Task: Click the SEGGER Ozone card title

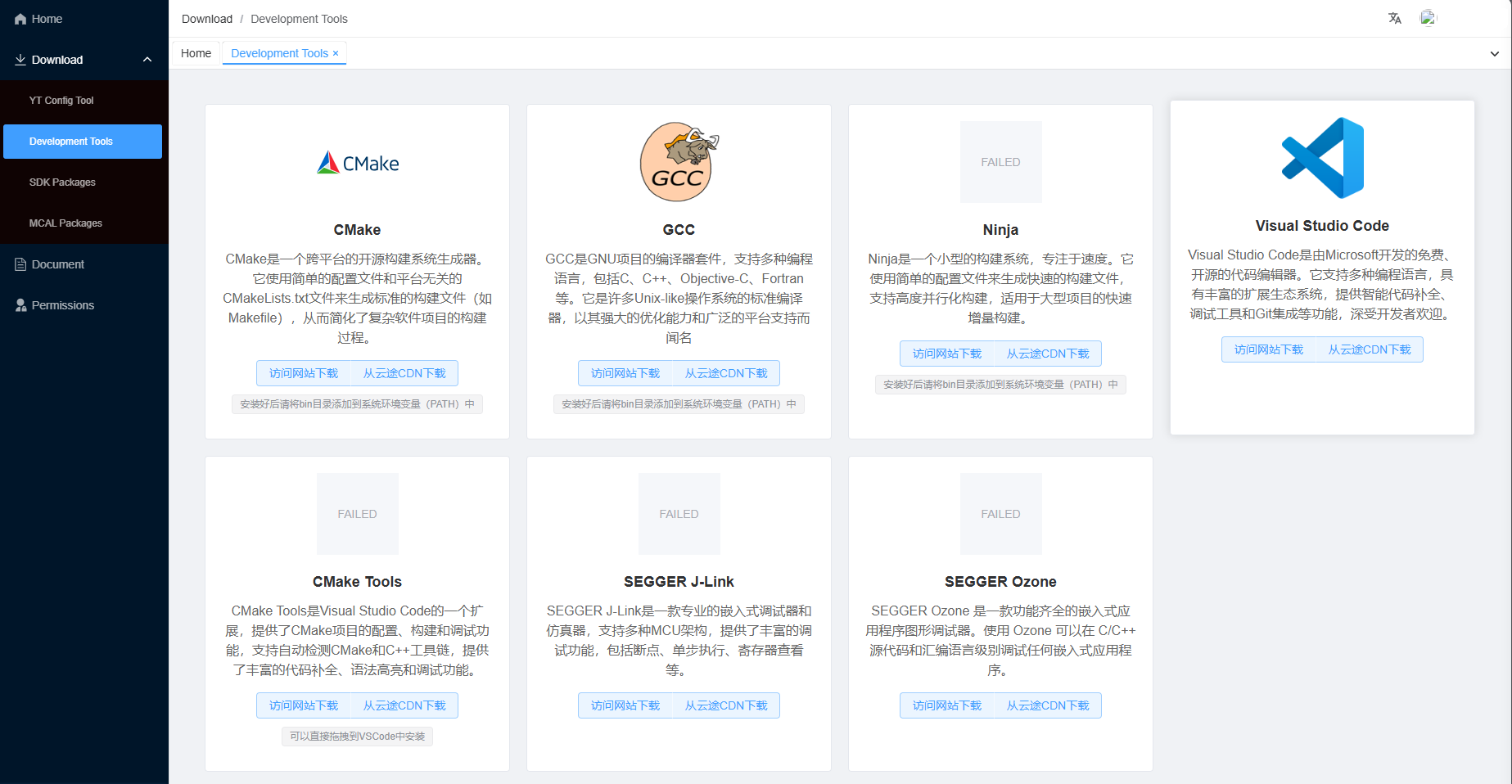Action: 1000,582
